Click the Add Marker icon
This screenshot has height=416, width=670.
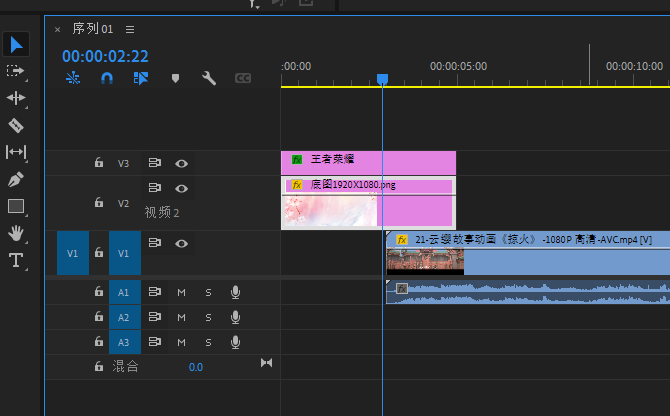point(176,78)
